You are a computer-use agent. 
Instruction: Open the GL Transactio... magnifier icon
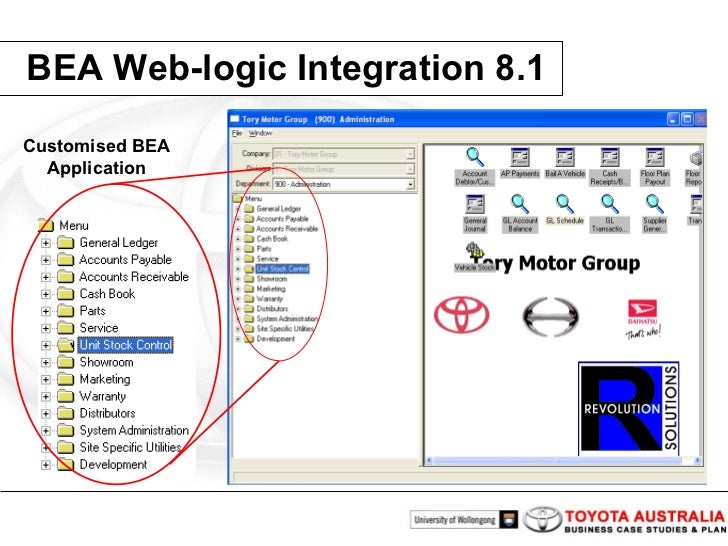click(610, 204)
